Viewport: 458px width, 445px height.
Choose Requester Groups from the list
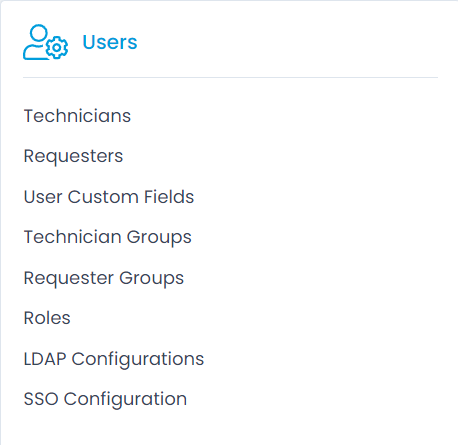pos(104,278)
